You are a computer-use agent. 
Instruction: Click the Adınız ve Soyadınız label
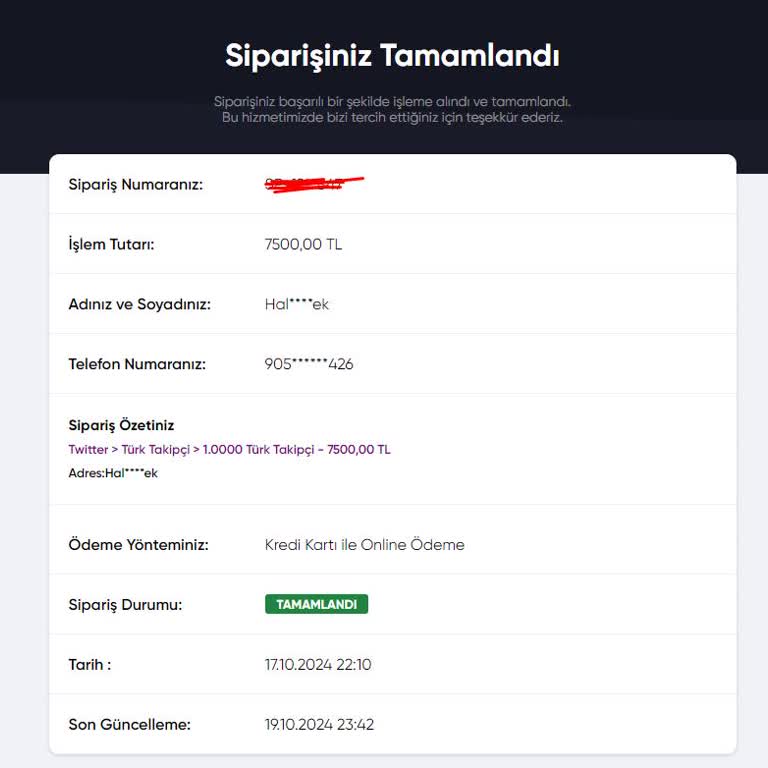click(139, 304)
